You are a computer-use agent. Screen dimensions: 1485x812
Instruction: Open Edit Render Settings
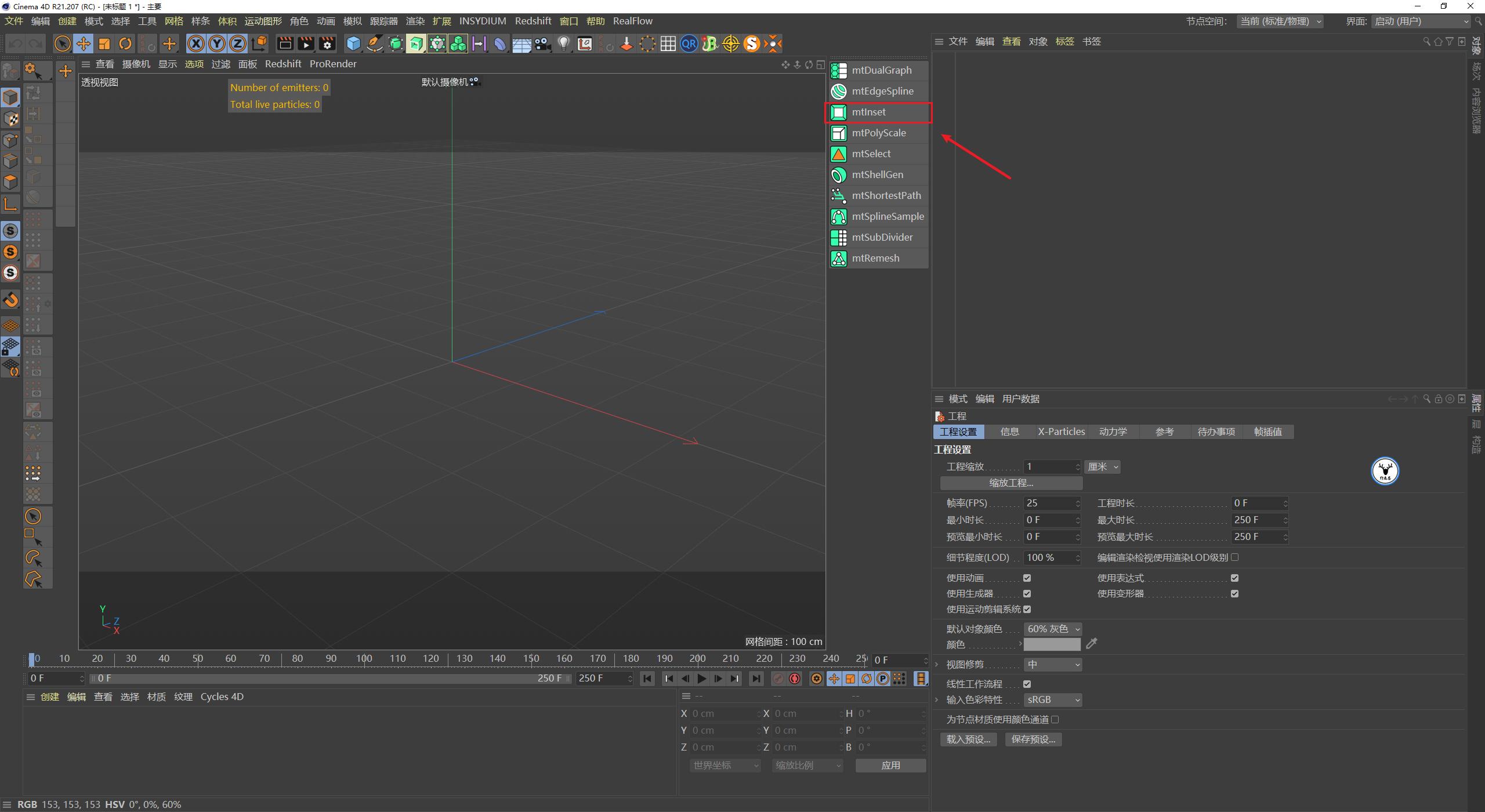[327, 43]
